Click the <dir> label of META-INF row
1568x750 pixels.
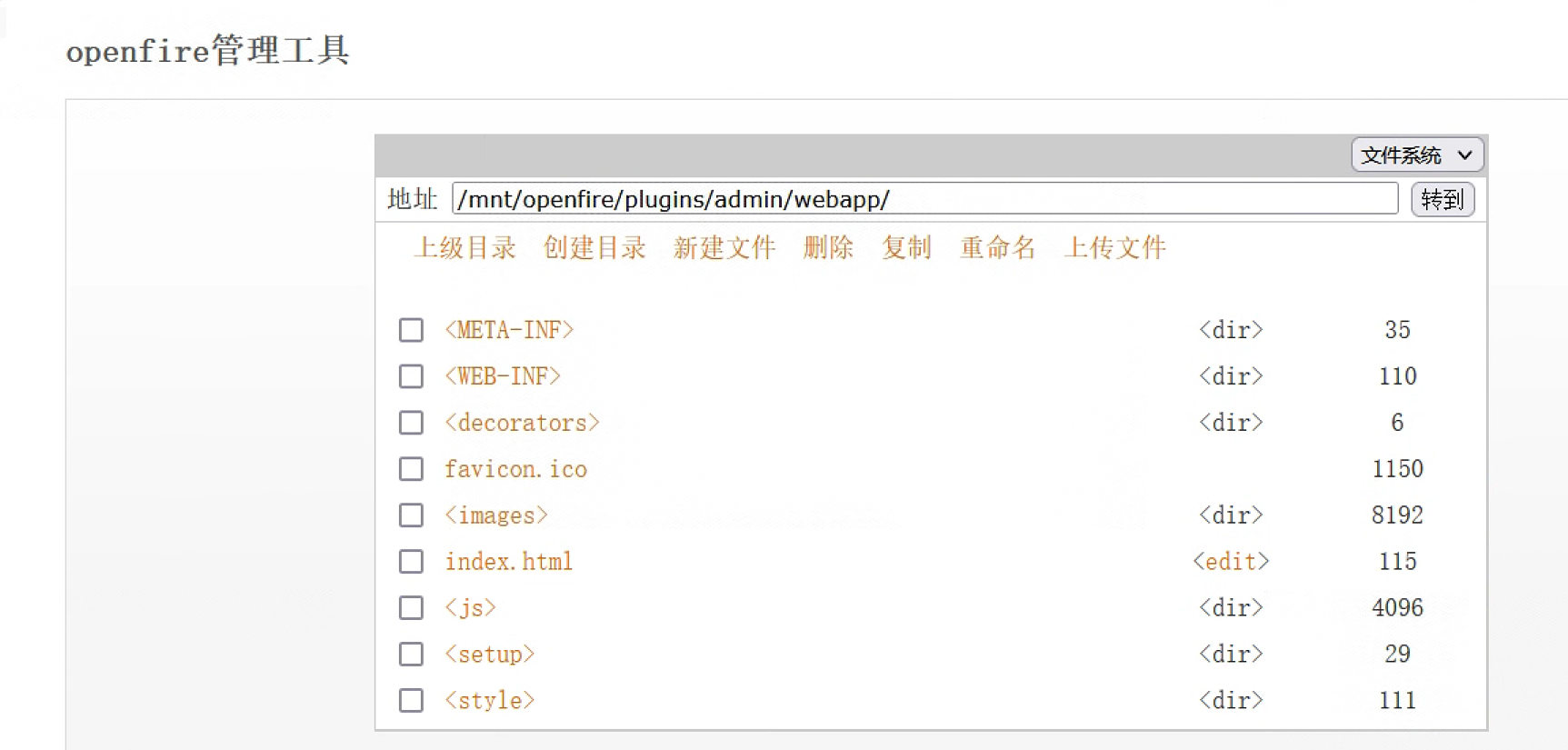tap(1231, 330)
